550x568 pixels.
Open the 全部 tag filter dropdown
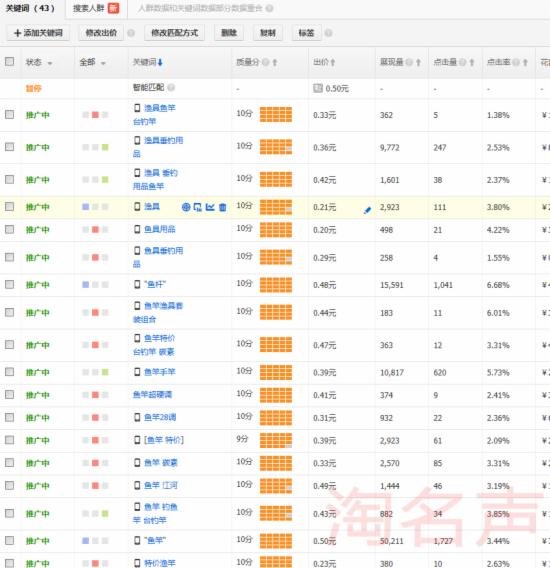103,63
